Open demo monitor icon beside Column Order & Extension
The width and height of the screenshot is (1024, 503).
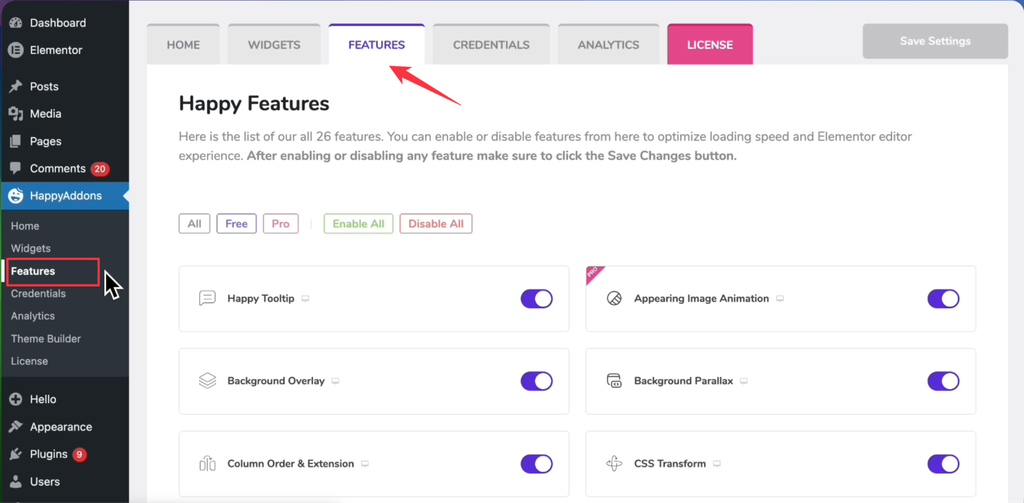point(365,464)
